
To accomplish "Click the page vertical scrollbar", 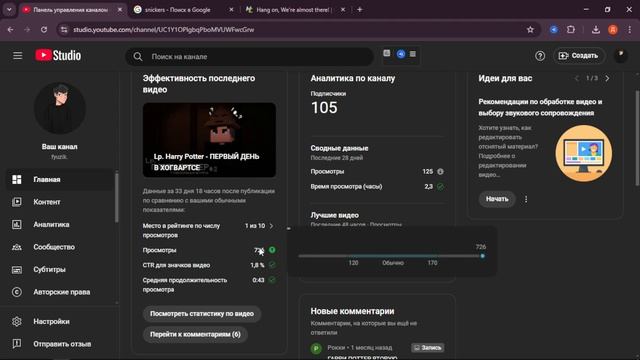I will [x=637, y=138].
